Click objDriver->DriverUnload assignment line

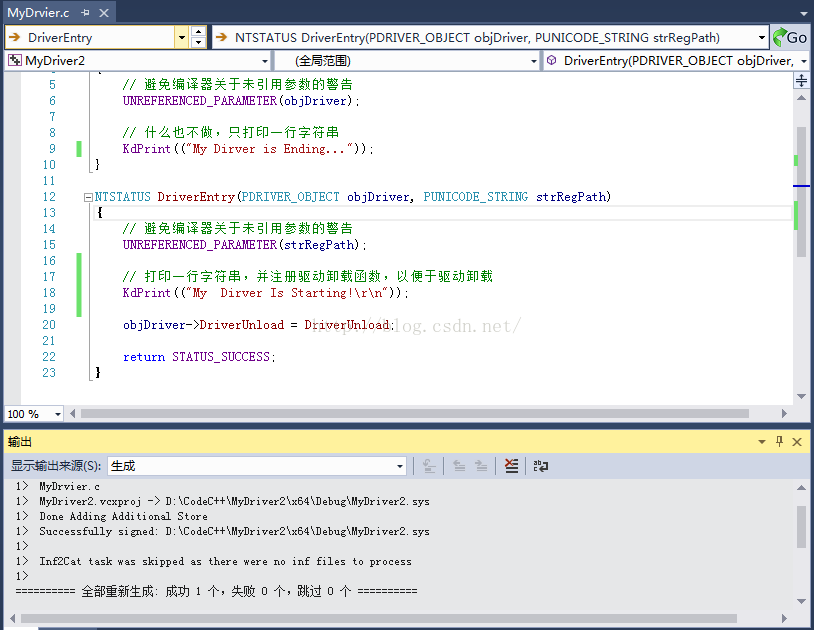click(x=259, y=325)
